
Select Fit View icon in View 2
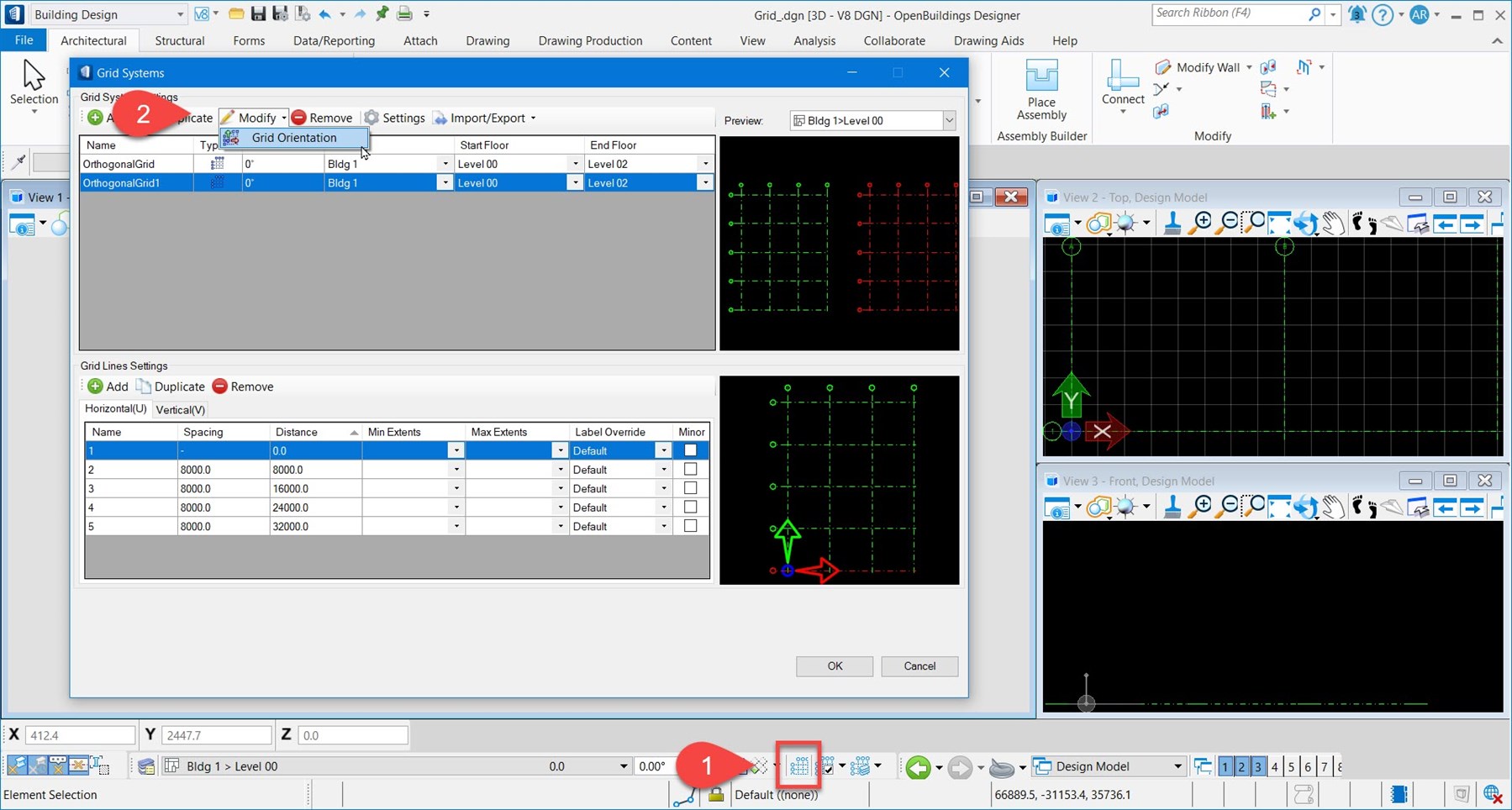coord(1279,223)
